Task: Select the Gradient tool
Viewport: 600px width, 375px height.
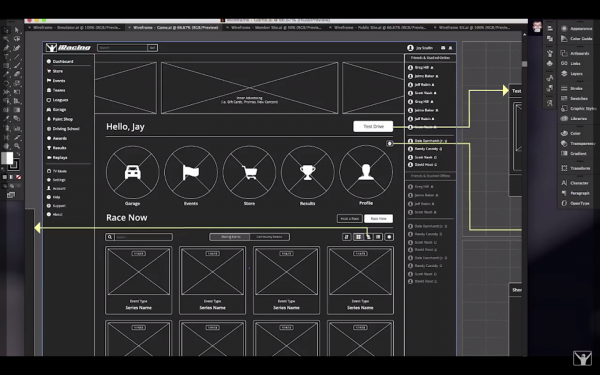Action: coord(17,110)
